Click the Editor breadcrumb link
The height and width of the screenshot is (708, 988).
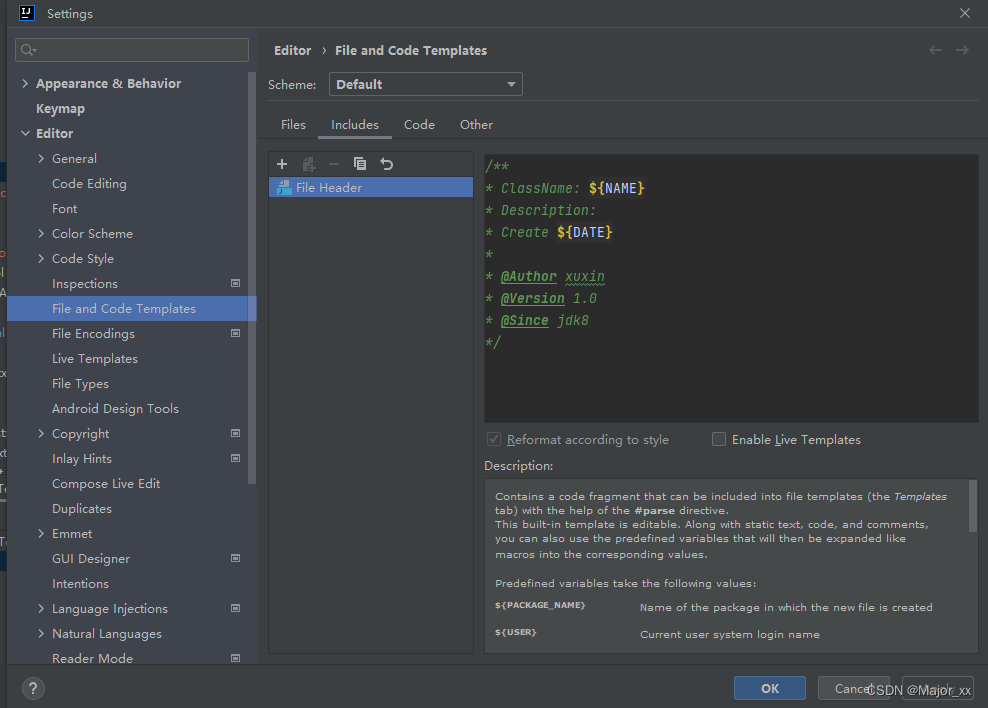(292, 50)
